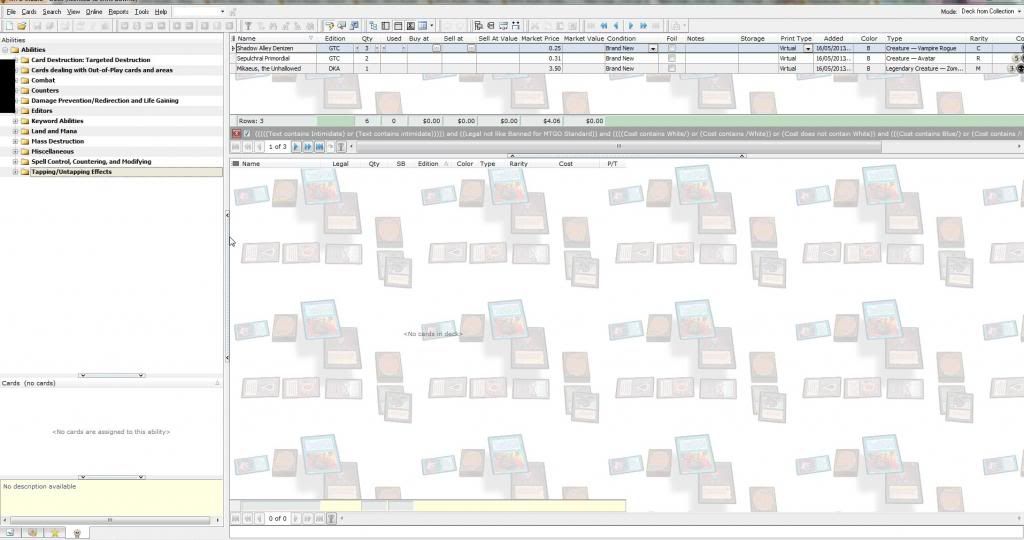Open the Reports menu
This screenshot has height=540, width=1024.
[118, 12]
